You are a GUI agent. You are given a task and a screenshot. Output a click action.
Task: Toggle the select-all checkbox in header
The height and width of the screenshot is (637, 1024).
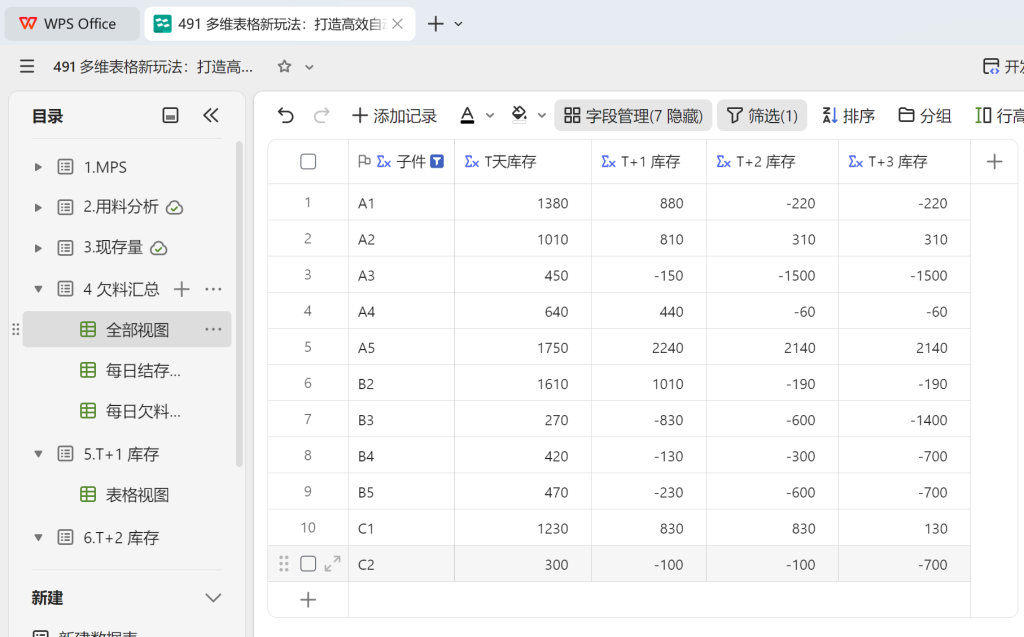coord(308,161)
